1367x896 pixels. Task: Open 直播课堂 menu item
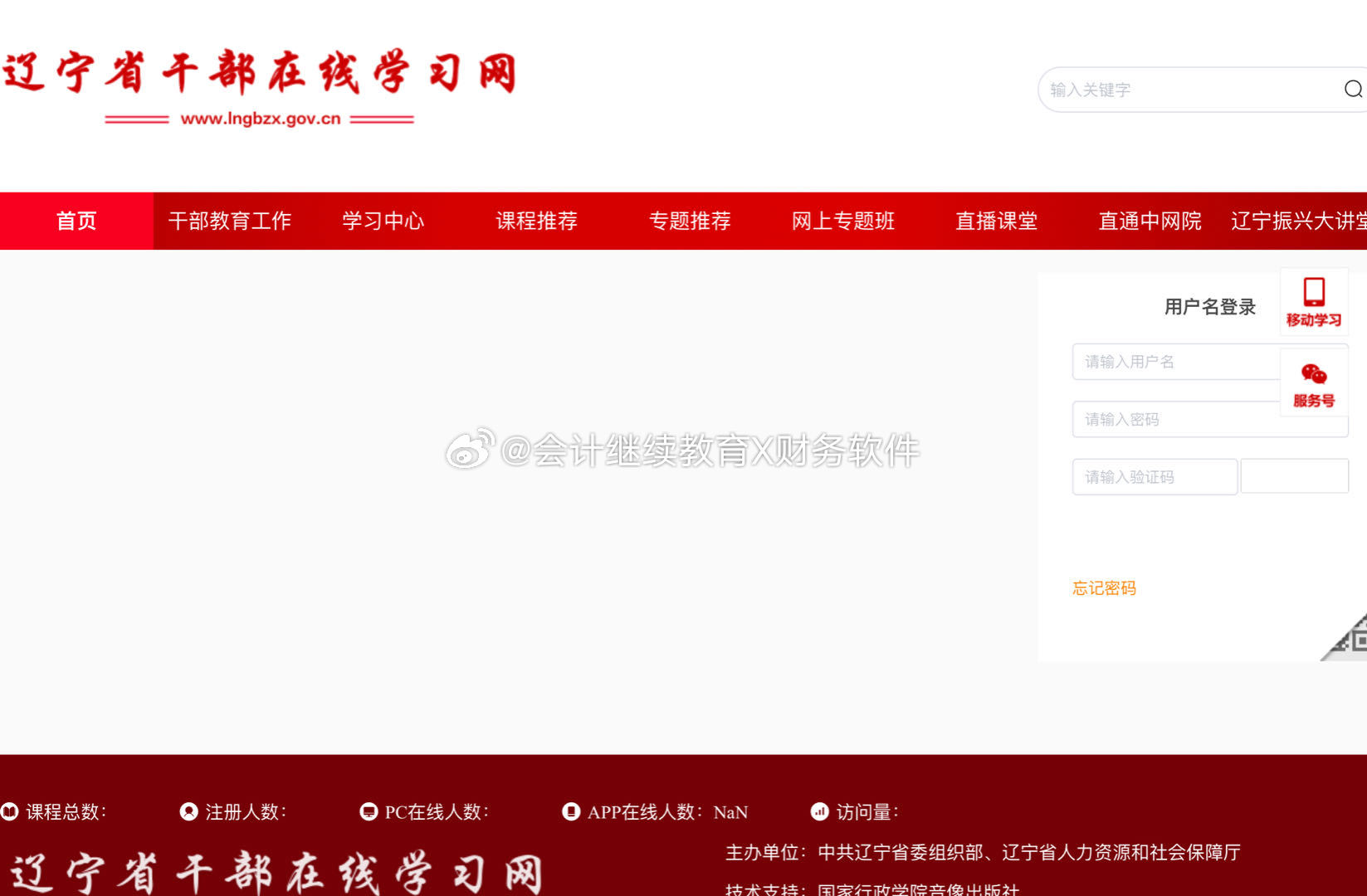click(x=997, y=221)
